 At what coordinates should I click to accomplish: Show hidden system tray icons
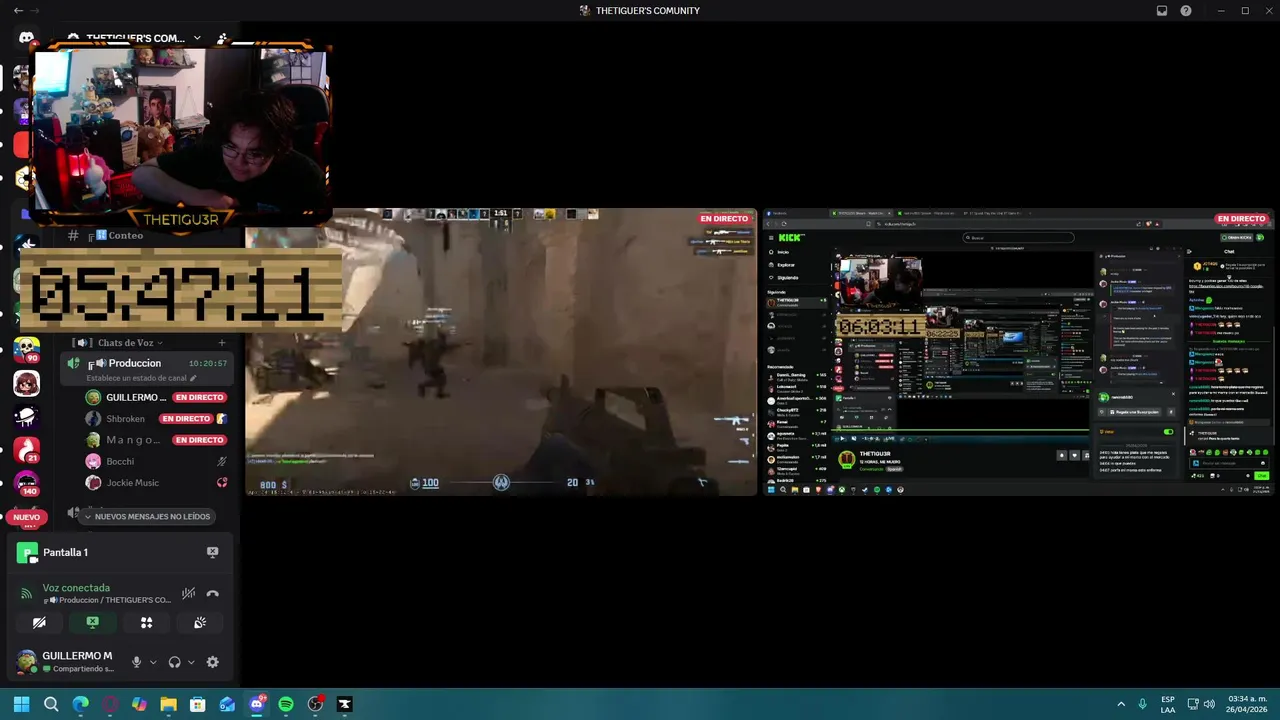click(1121, 704)
